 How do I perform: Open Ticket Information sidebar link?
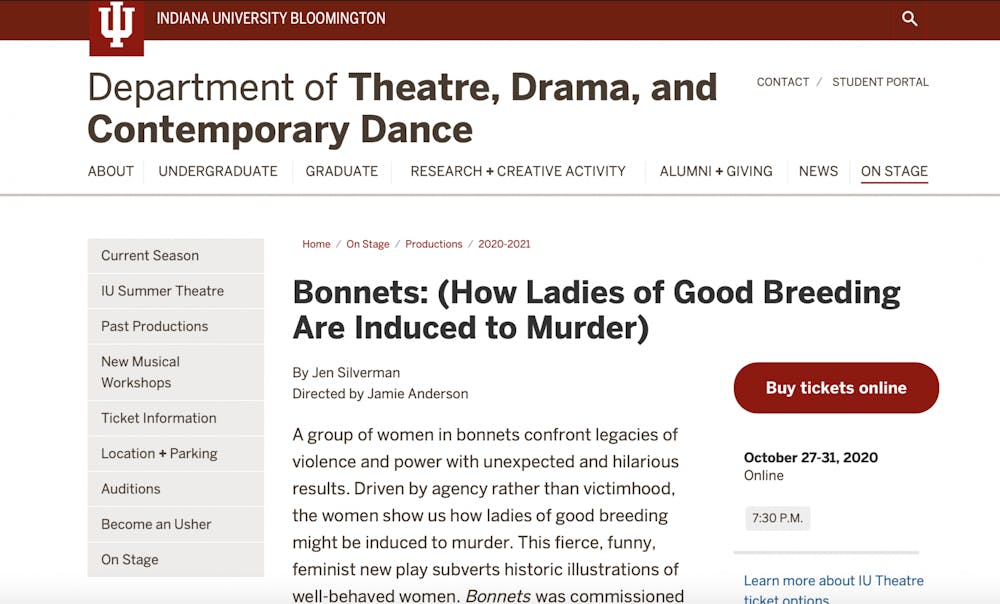[175, 418]
